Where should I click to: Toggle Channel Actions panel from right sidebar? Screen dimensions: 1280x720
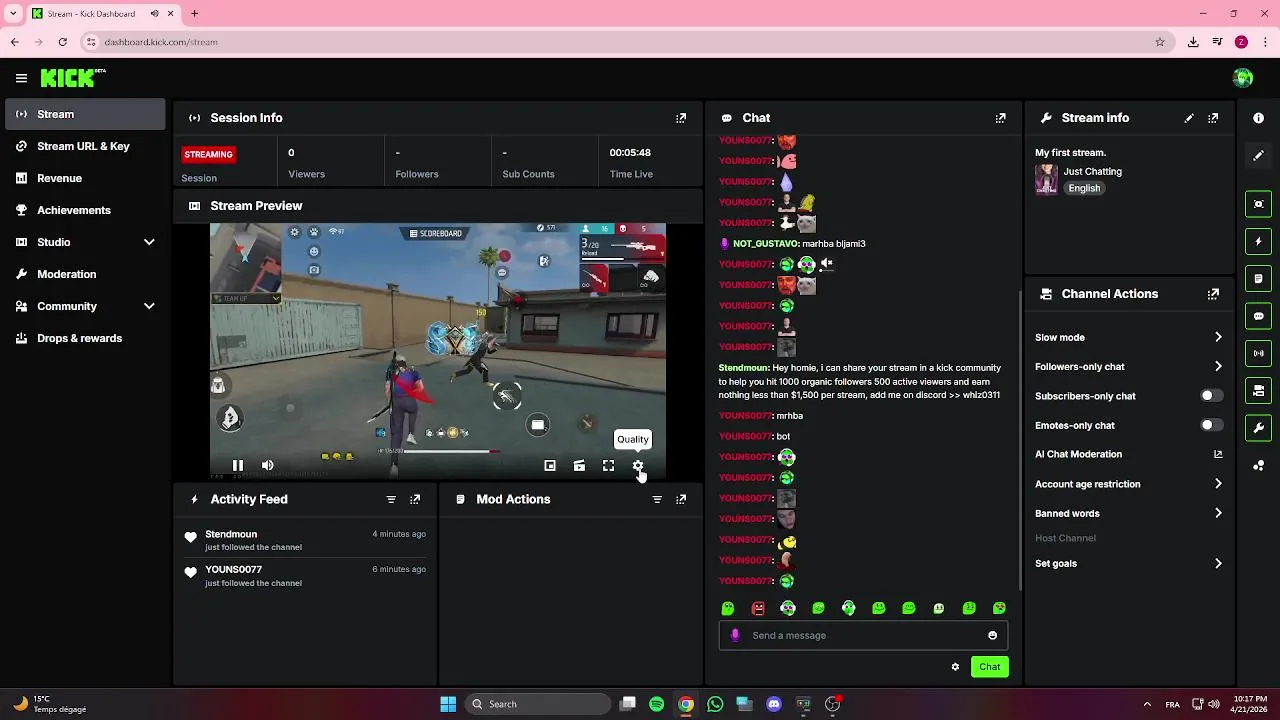click(1258, 390)
